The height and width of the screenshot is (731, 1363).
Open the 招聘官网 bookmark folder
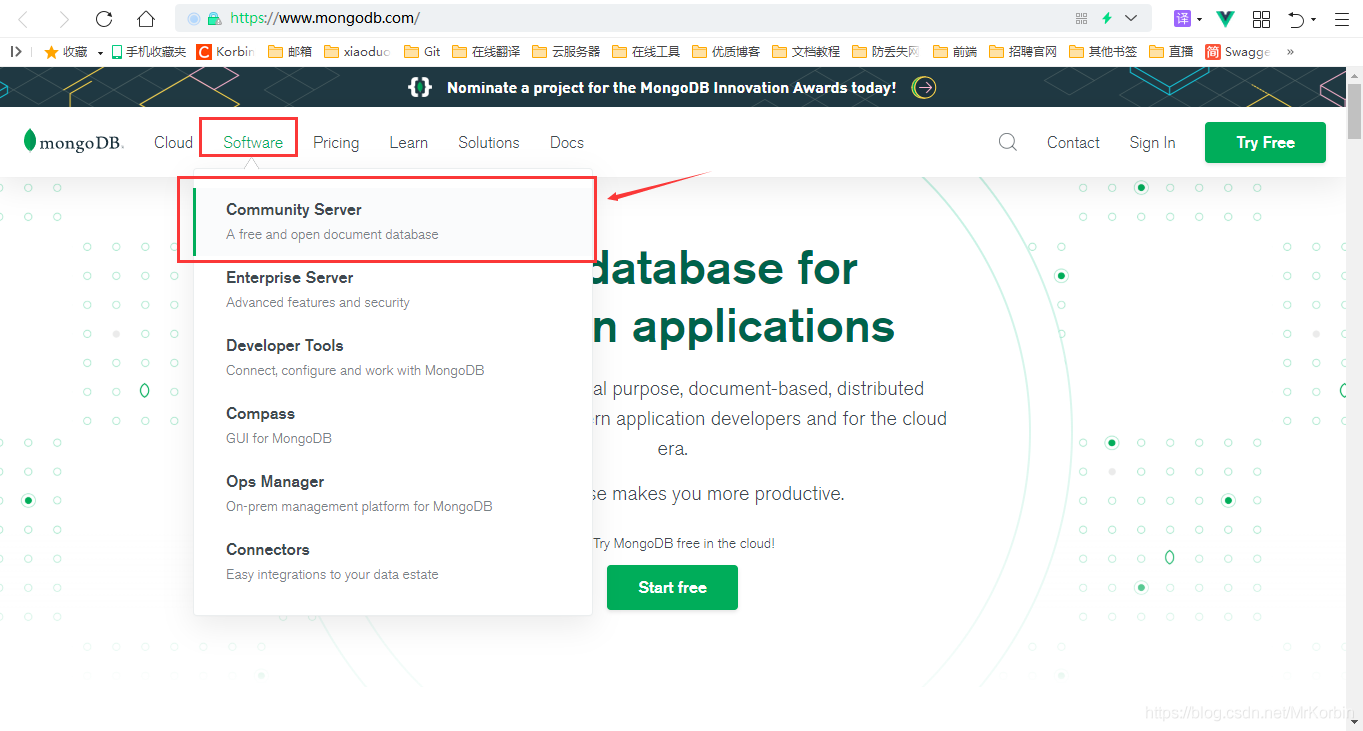click(1023, 51)
